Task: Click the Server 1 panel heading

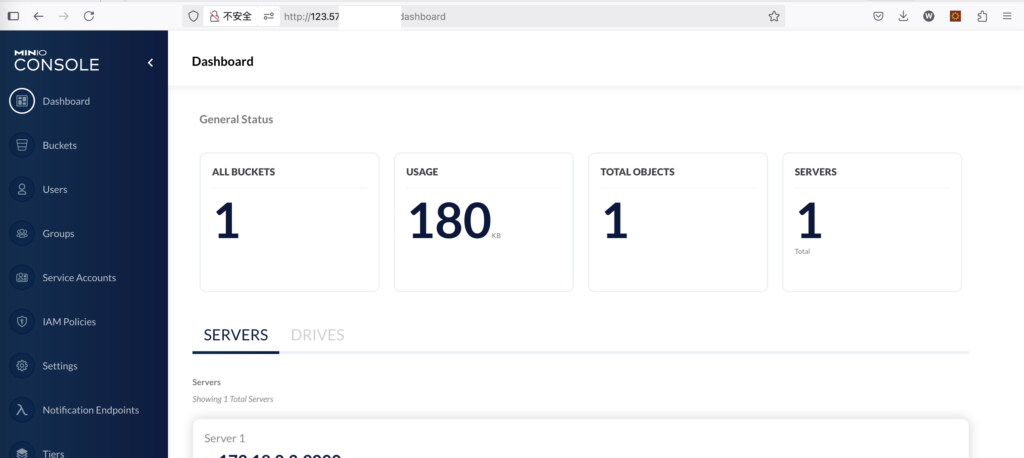Action: 225,438
